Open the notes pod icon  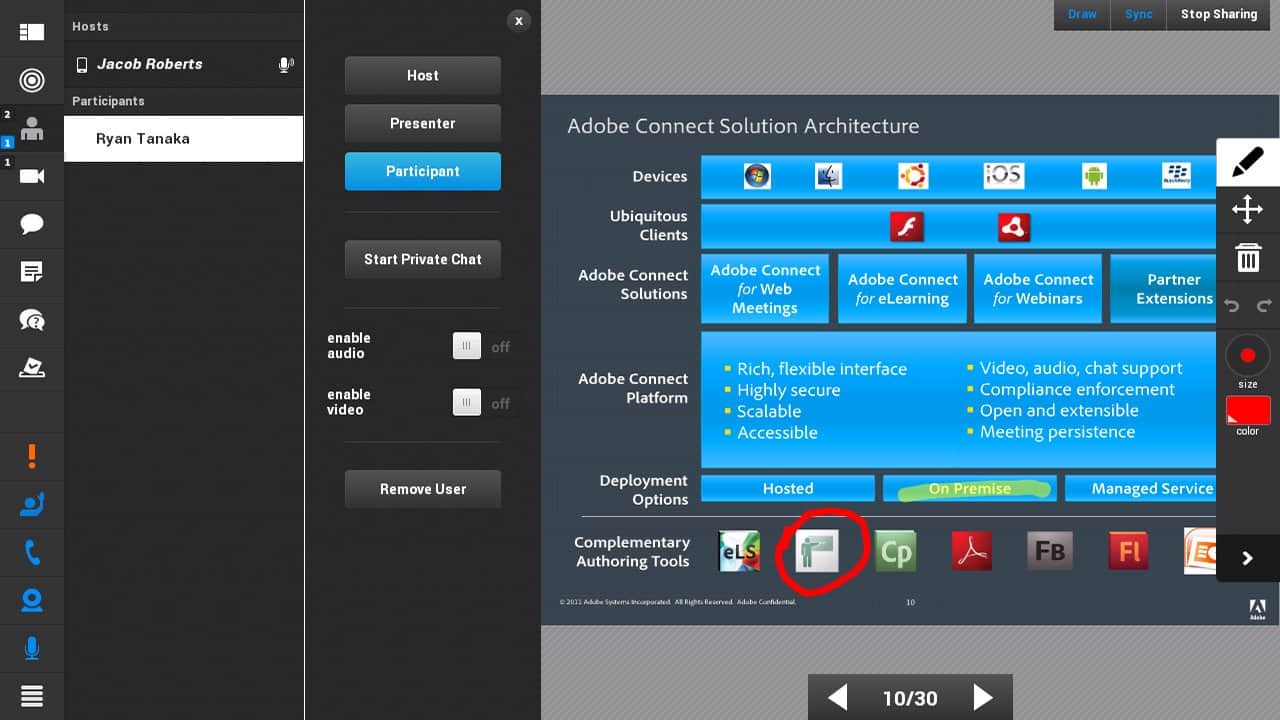tap(32, 272)
